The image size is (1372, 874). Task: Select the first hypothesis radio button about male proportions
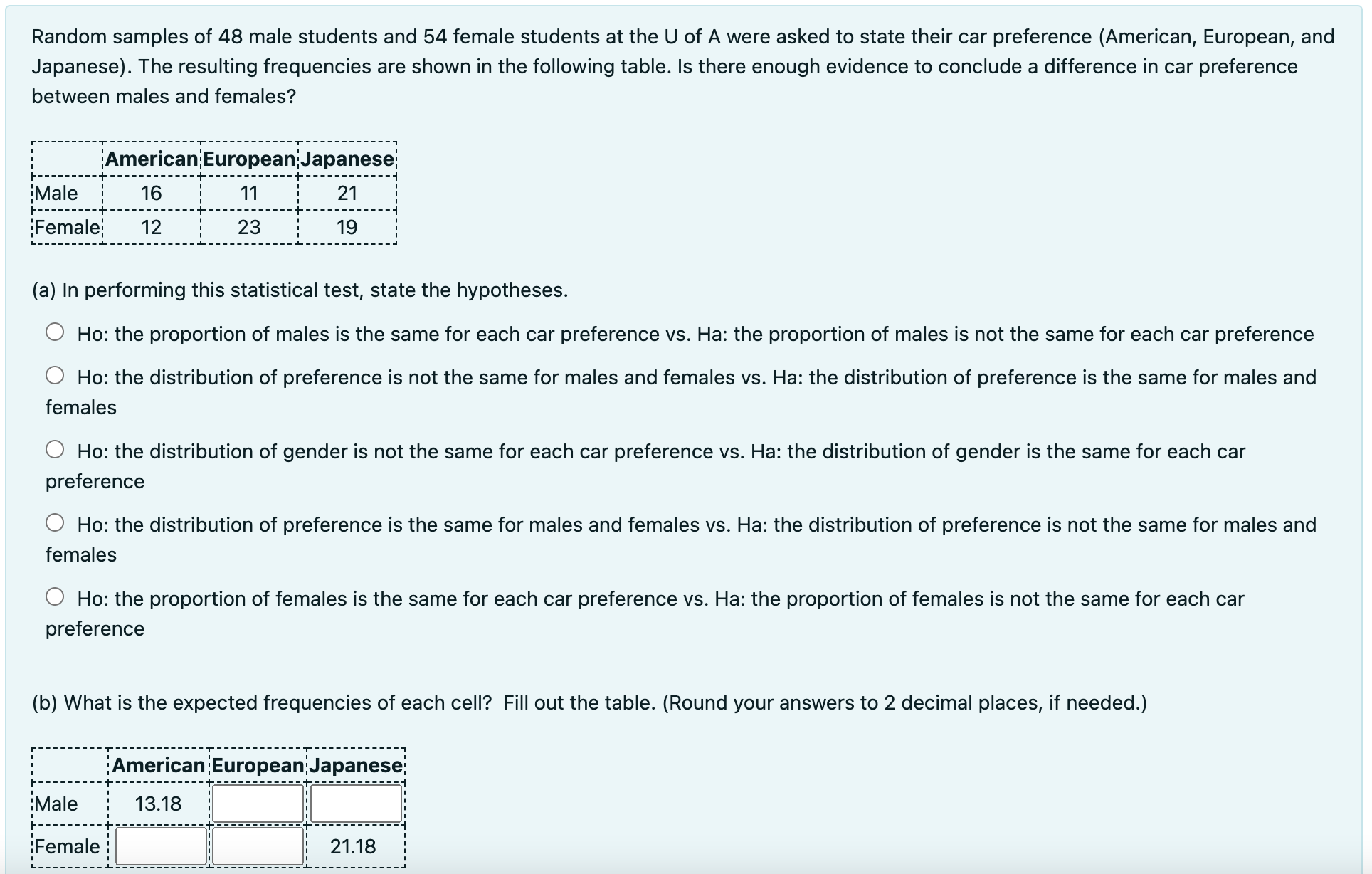click(x=55, y=331)
